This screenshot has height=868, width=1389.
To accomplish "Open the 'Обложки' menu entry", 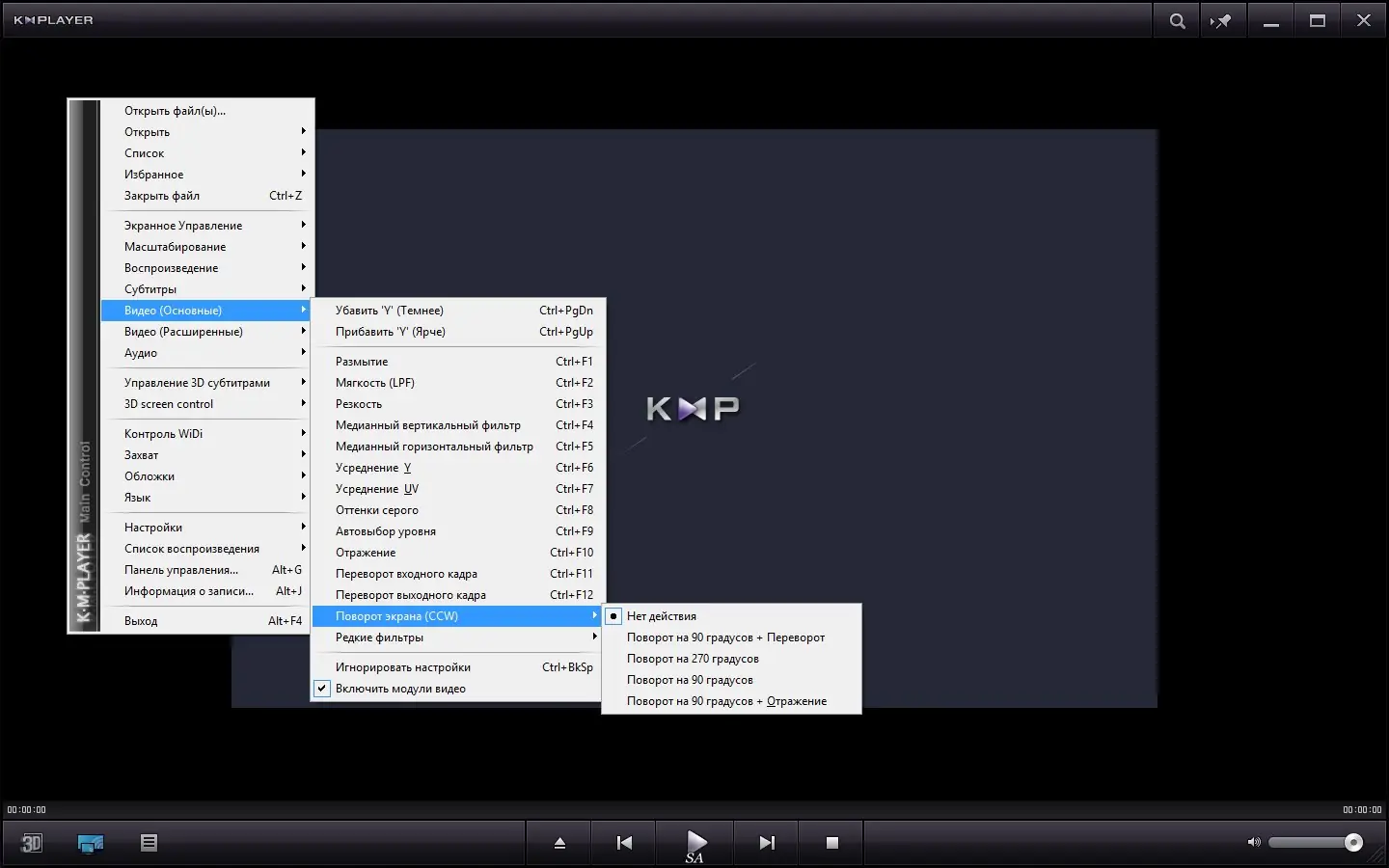I will (205, 476).
